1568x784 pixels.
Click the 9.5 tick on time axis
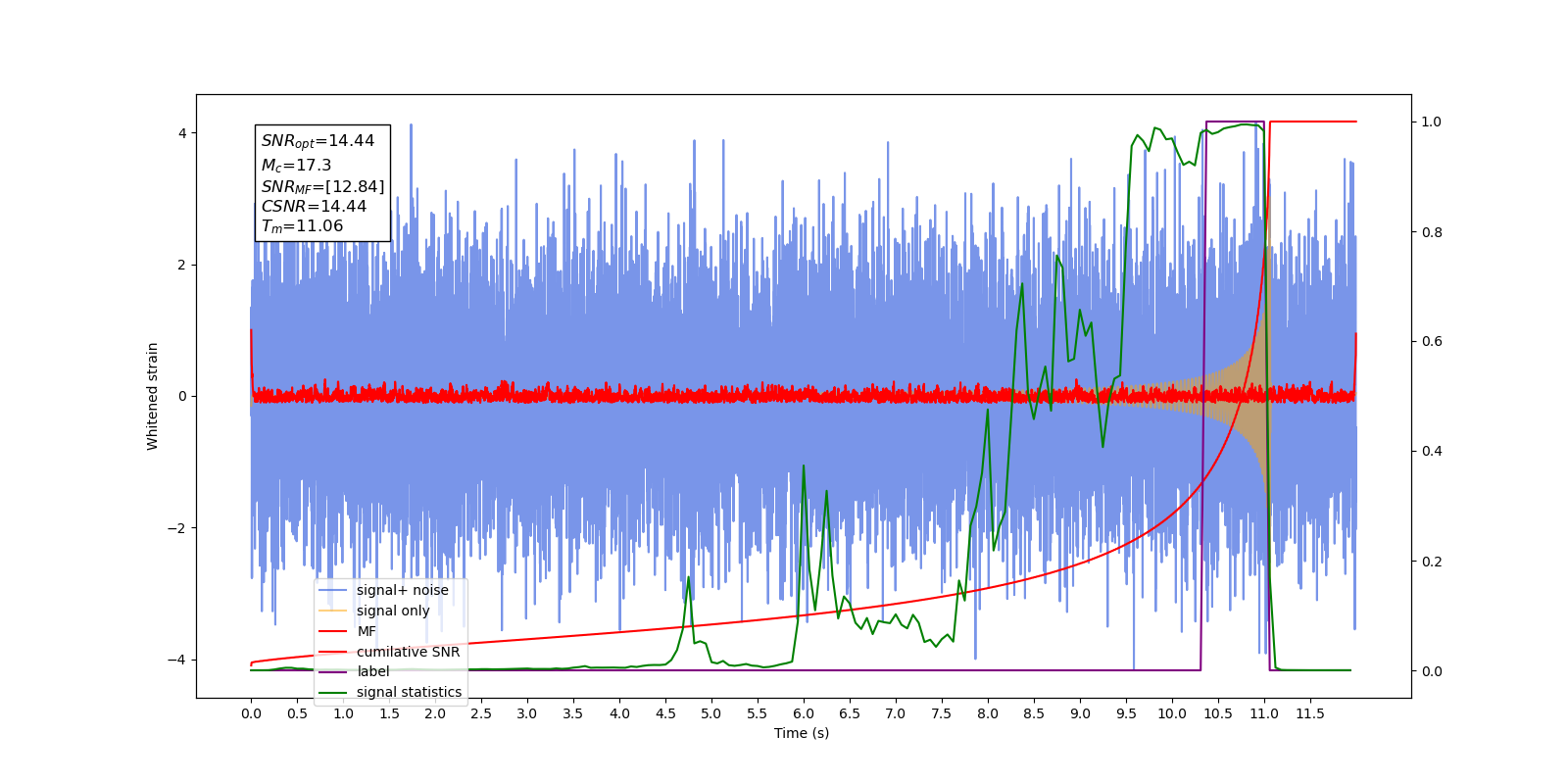[x=1126, y=713]
